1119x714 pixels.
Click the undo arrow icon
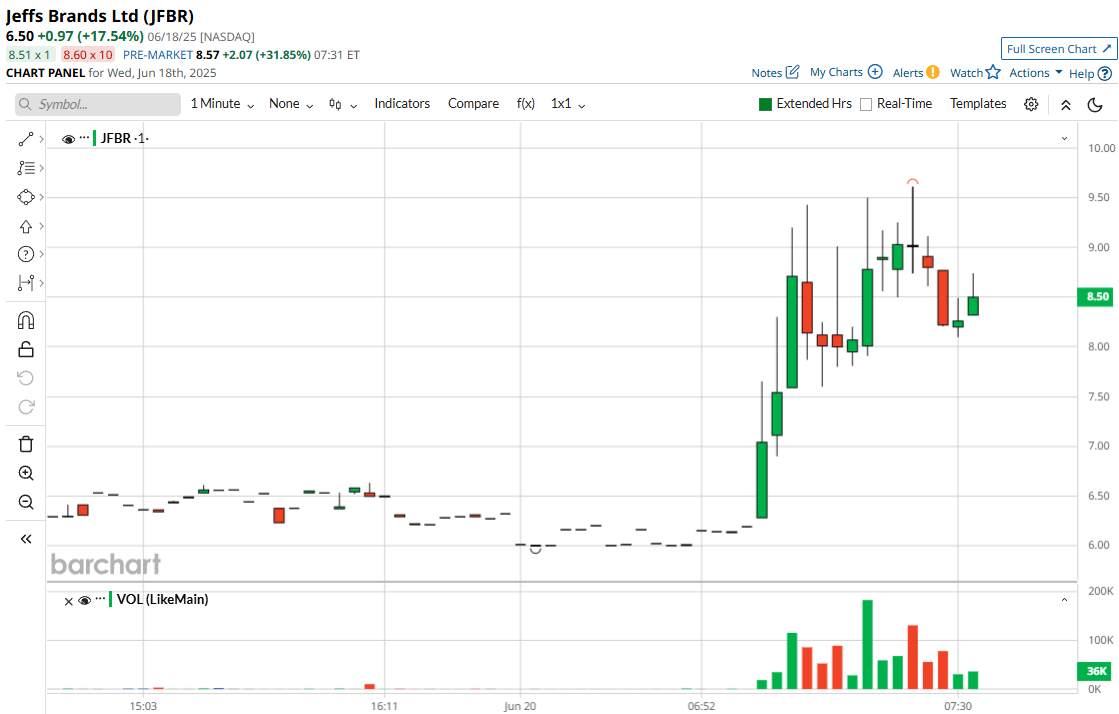coord(26,378)
